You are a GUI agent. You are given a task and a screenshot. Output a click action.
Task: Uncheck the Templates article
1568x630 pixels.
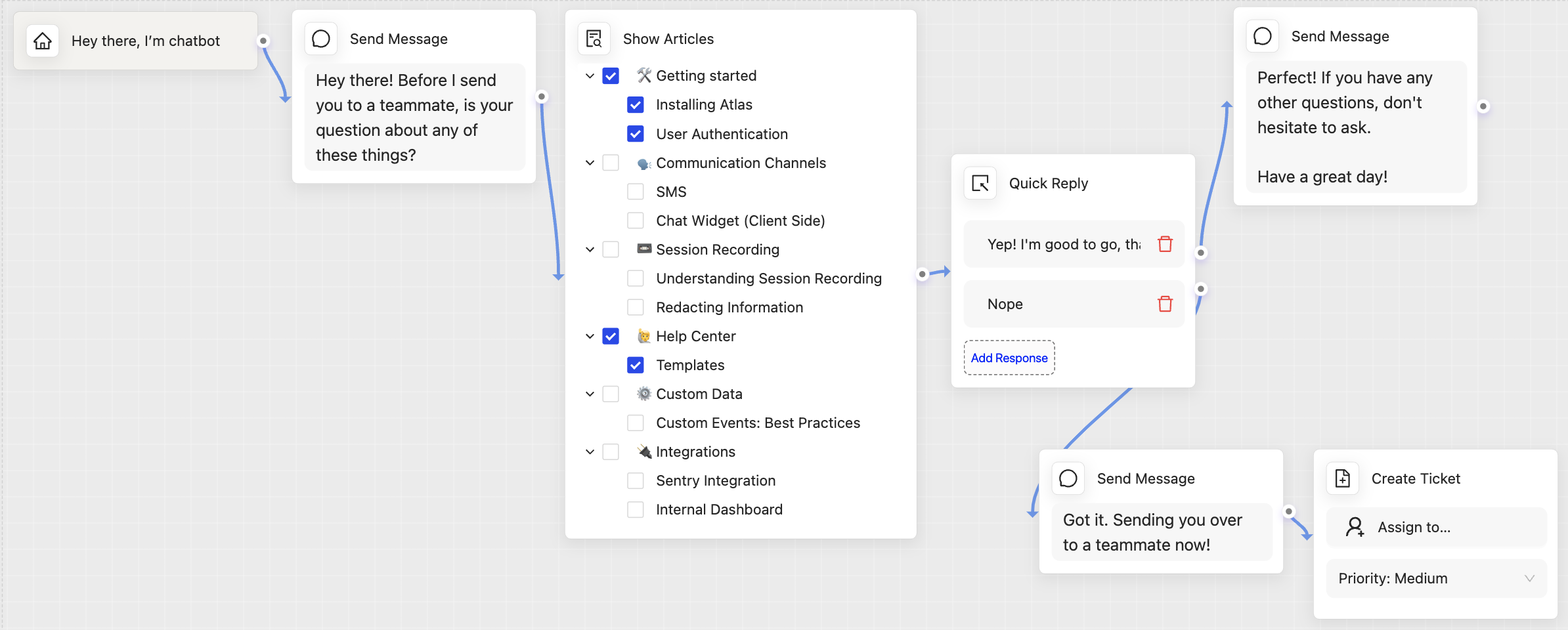[636, 365]
